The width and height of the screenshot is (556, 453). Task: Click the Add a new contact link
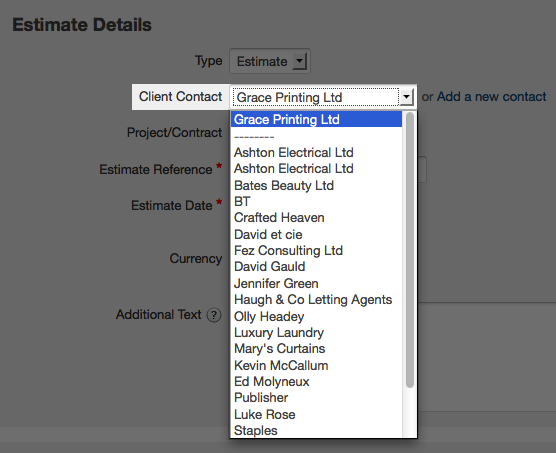point(491,97)
